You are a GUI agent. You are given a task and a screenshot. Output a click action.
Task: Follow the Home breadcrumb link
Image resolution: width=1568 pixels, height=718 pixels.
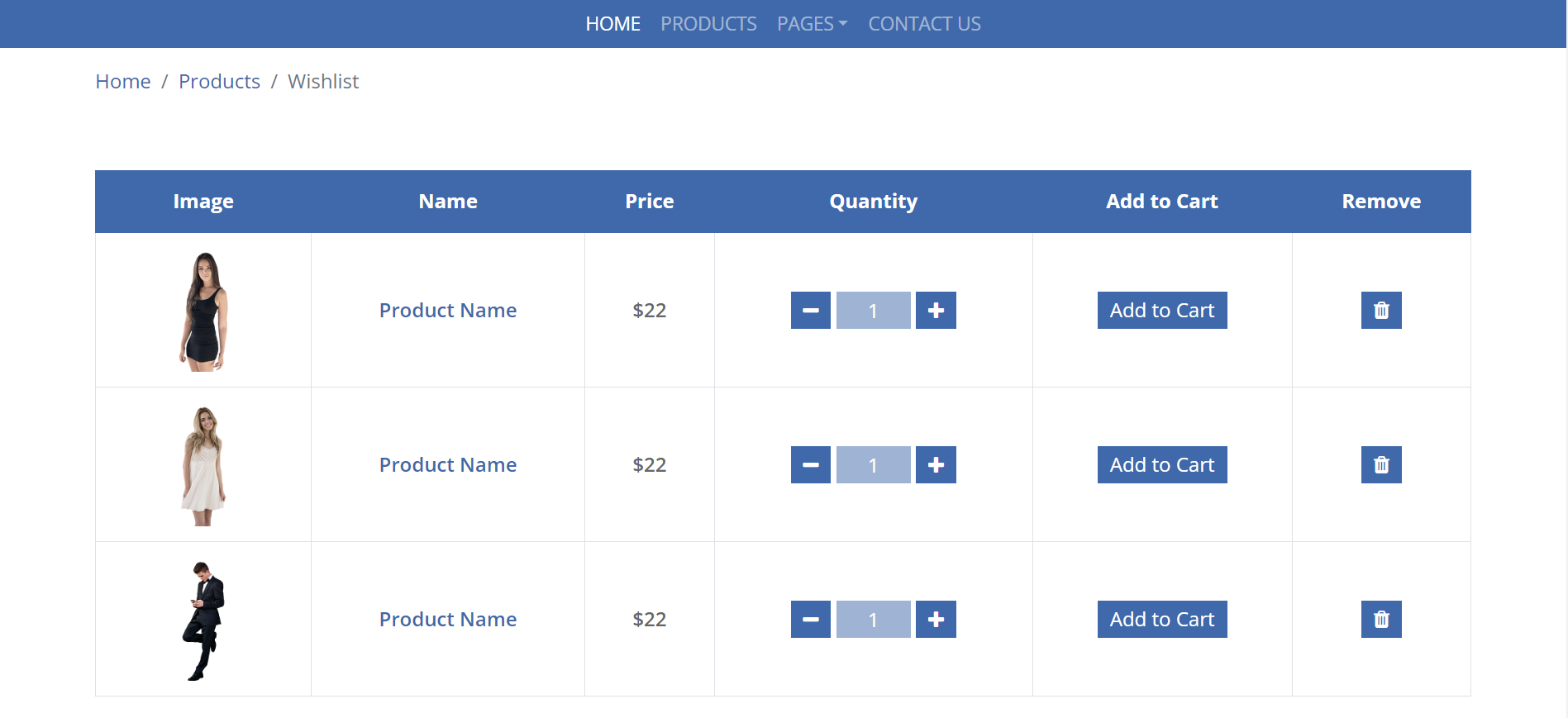click(x=123, y=82)
